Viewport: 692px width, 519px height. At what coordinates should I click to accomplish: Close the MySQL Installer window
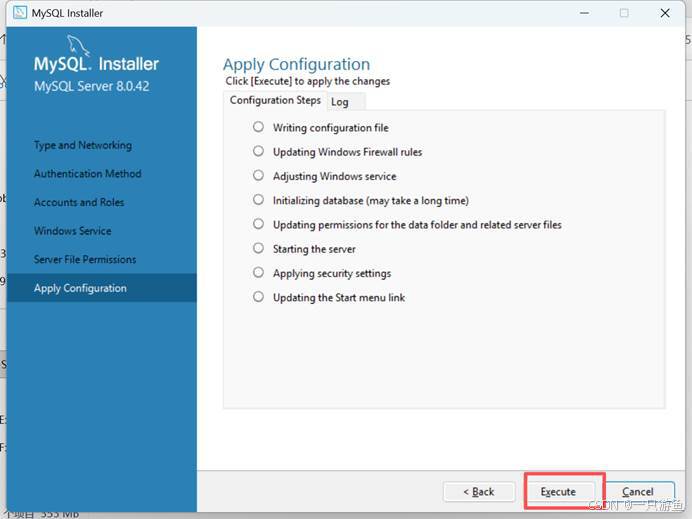pos(665,13)
